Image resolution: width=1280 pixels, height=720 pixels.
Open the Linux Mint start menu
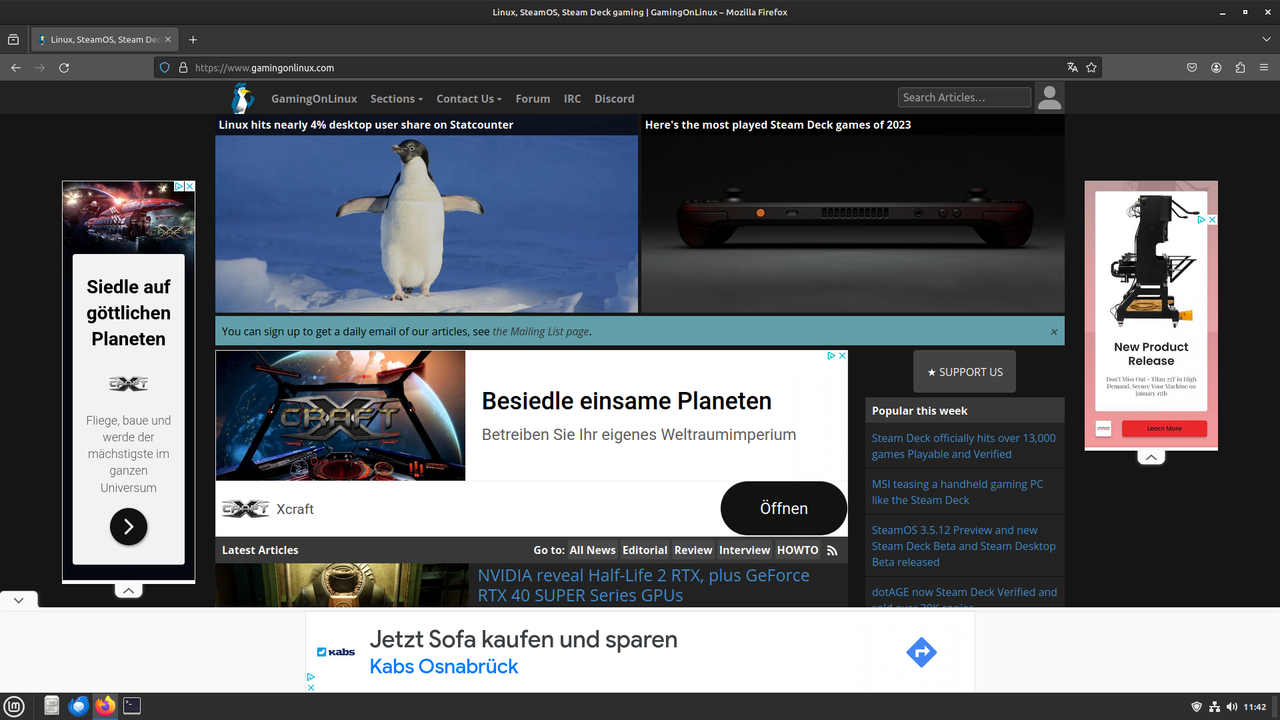pyautogui.click(x=15, y=706)
